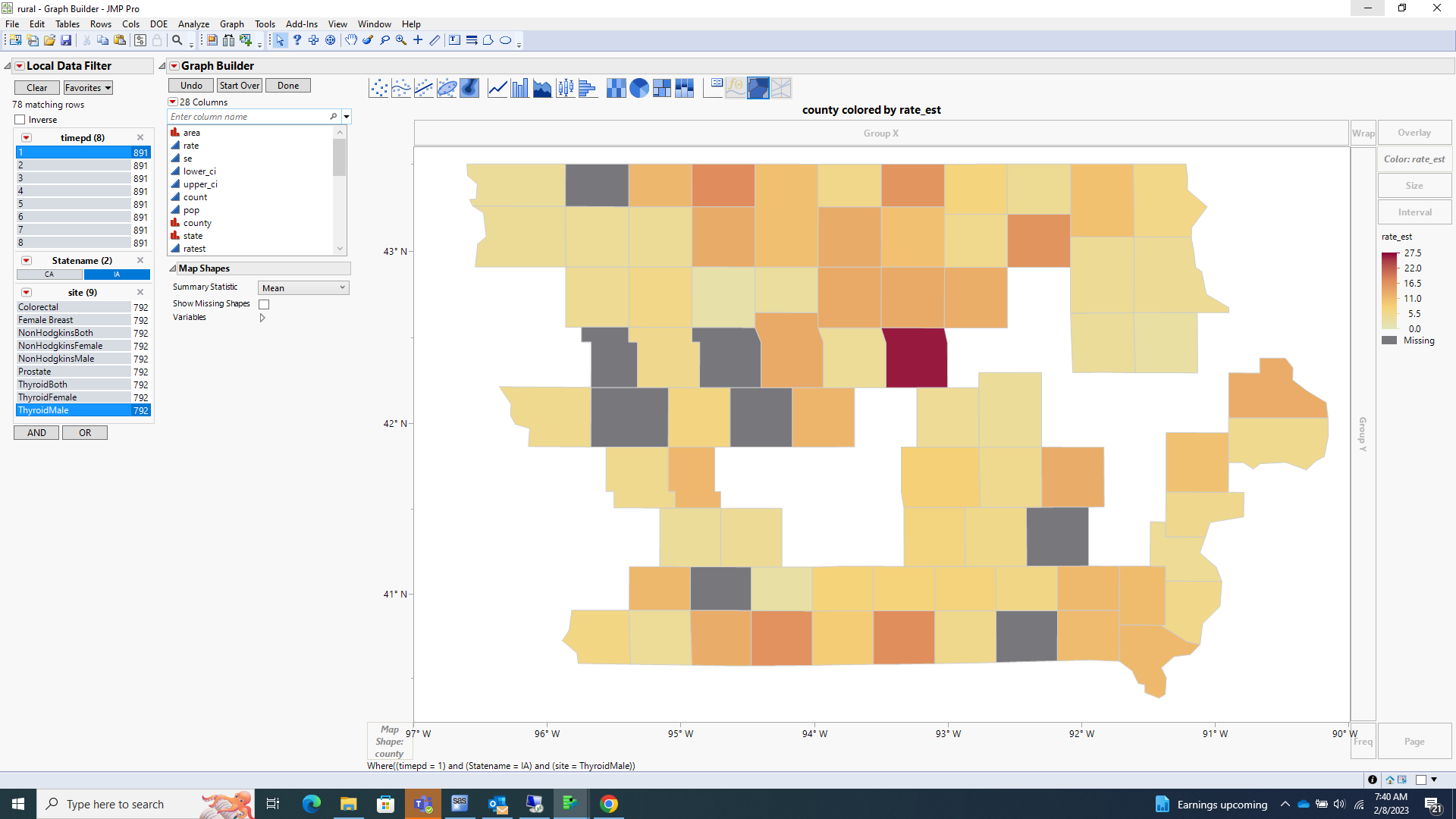
Task: Choose the Magnifier zoom tool
Action: (402, 40)
